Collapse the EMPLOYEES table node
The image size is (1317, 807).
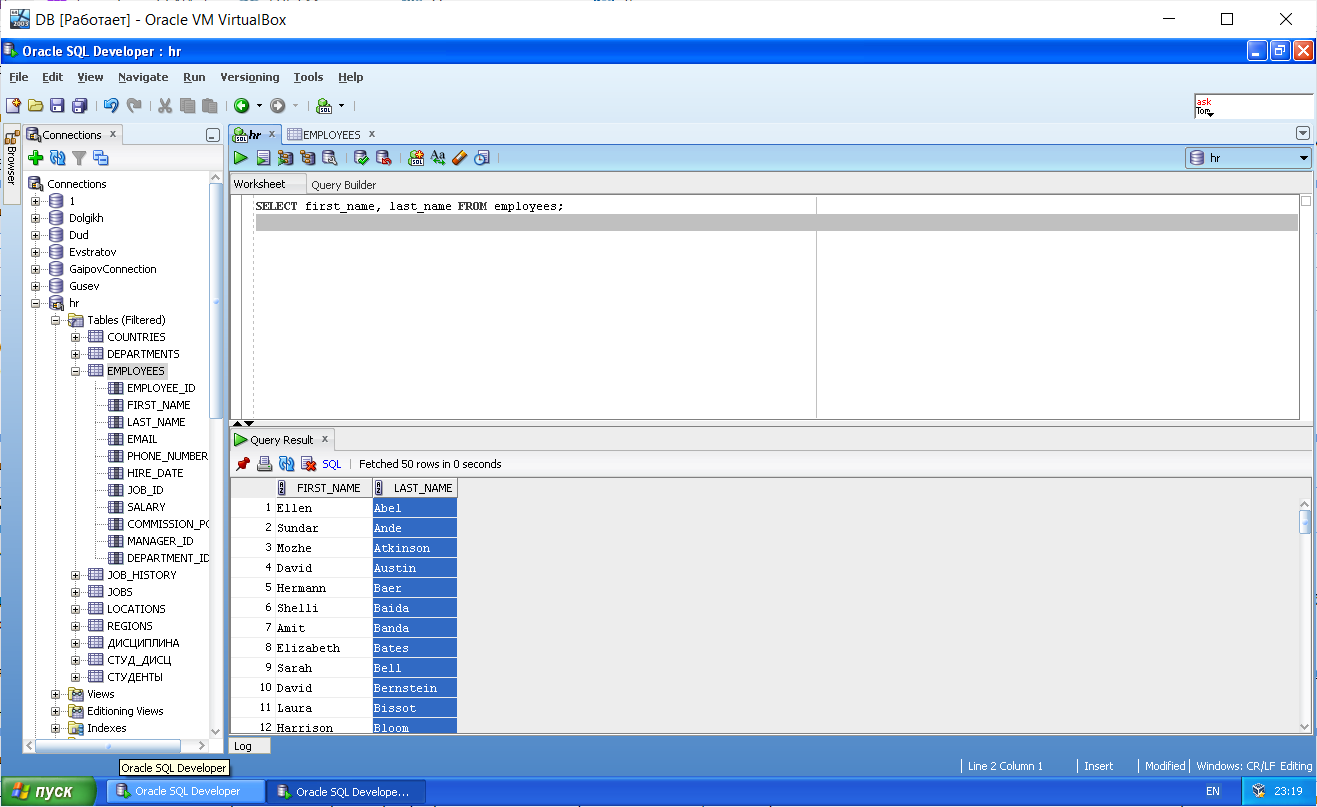[76, 371]
